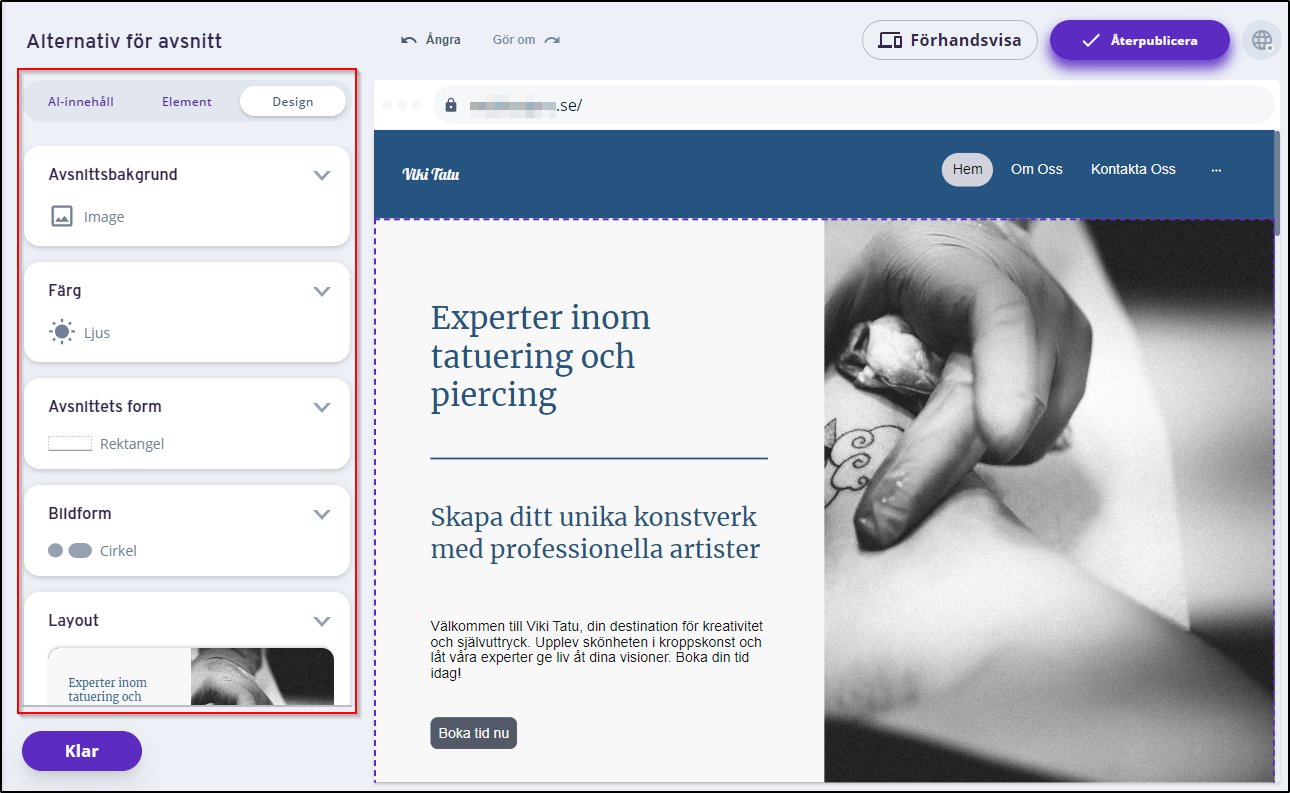Click the rectangle shape icon under Avsnittets form
The width and height of the screenshot is (1290, 793).
[70, 443]
